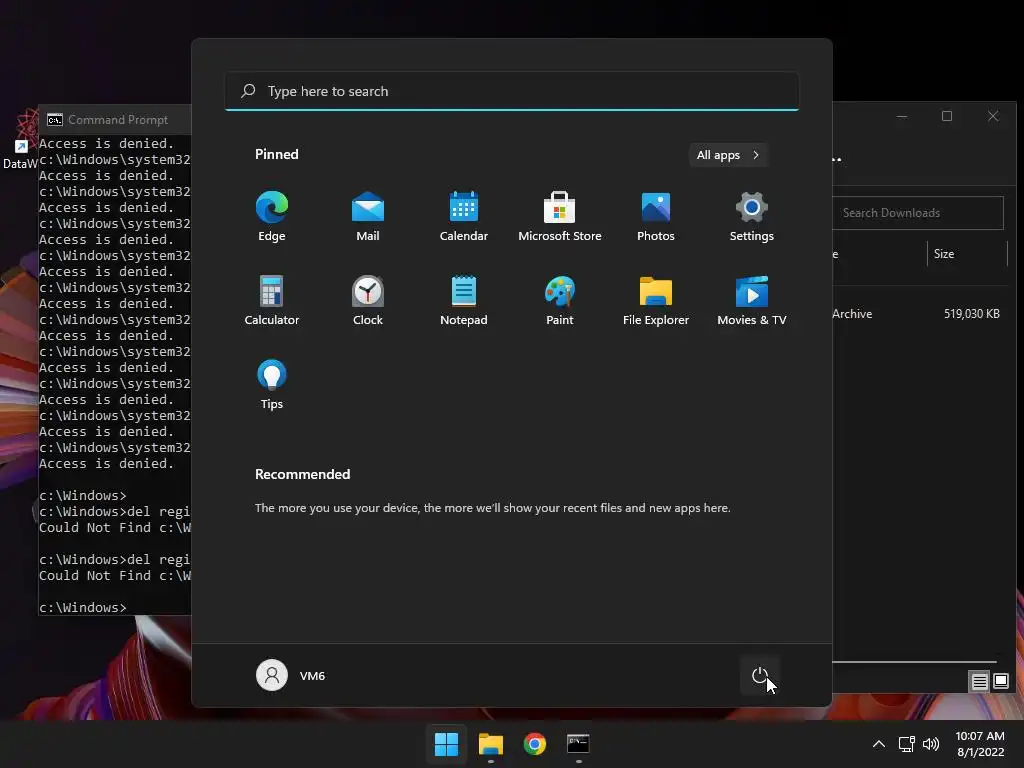Screen dimensions: 1024x768
Task: Sort by the Size column in Explorer
Action: coord(967,254)
